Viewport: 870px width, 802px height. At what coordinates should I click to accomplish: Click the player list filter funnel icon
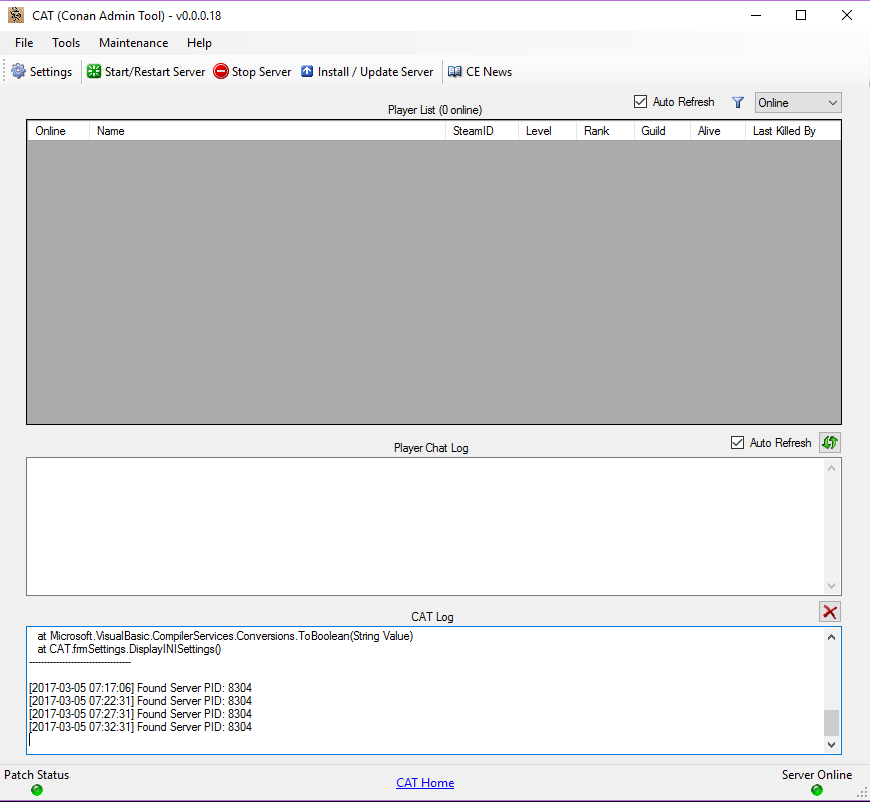[x=738, y=102]
